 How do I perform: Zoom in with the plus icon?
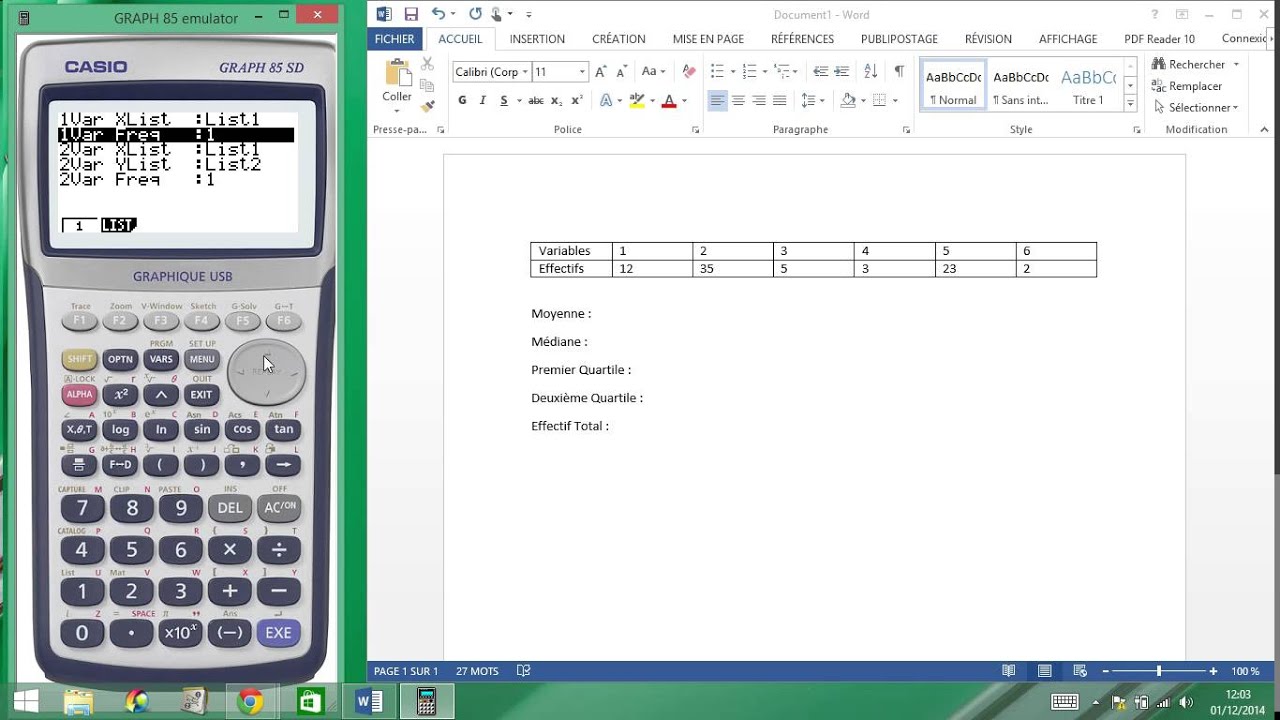point(1213,671)
